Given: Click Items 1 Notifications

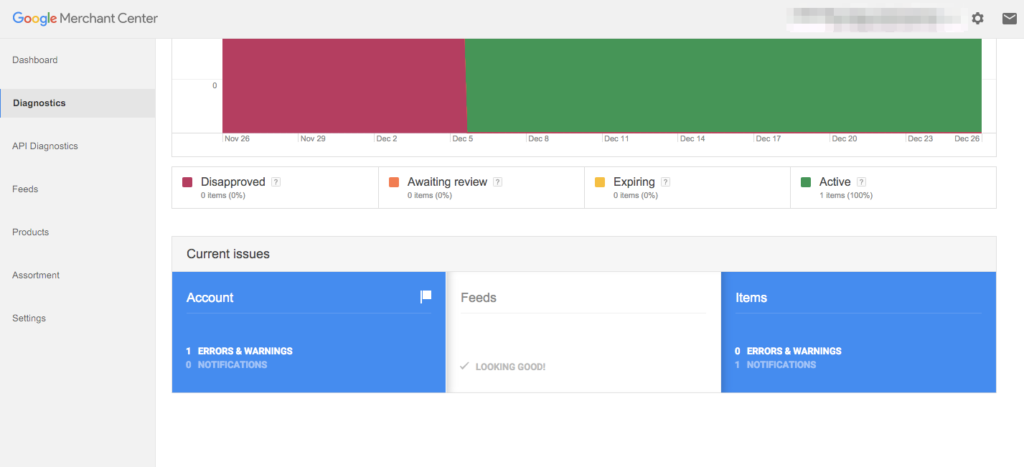Looking at the screenshot, I should [x=775, y=365].
